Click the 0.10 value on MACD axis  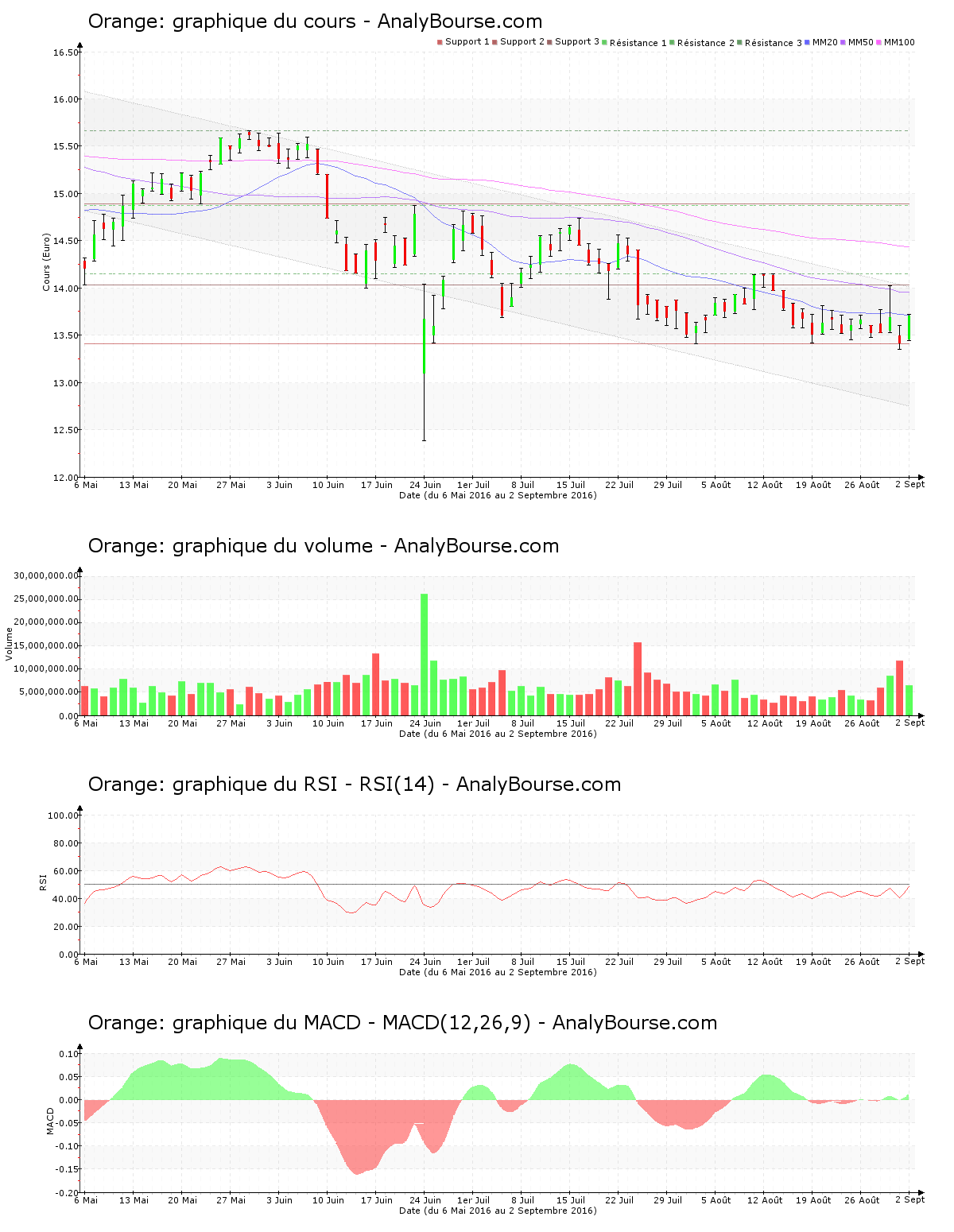coord(69,1054)
